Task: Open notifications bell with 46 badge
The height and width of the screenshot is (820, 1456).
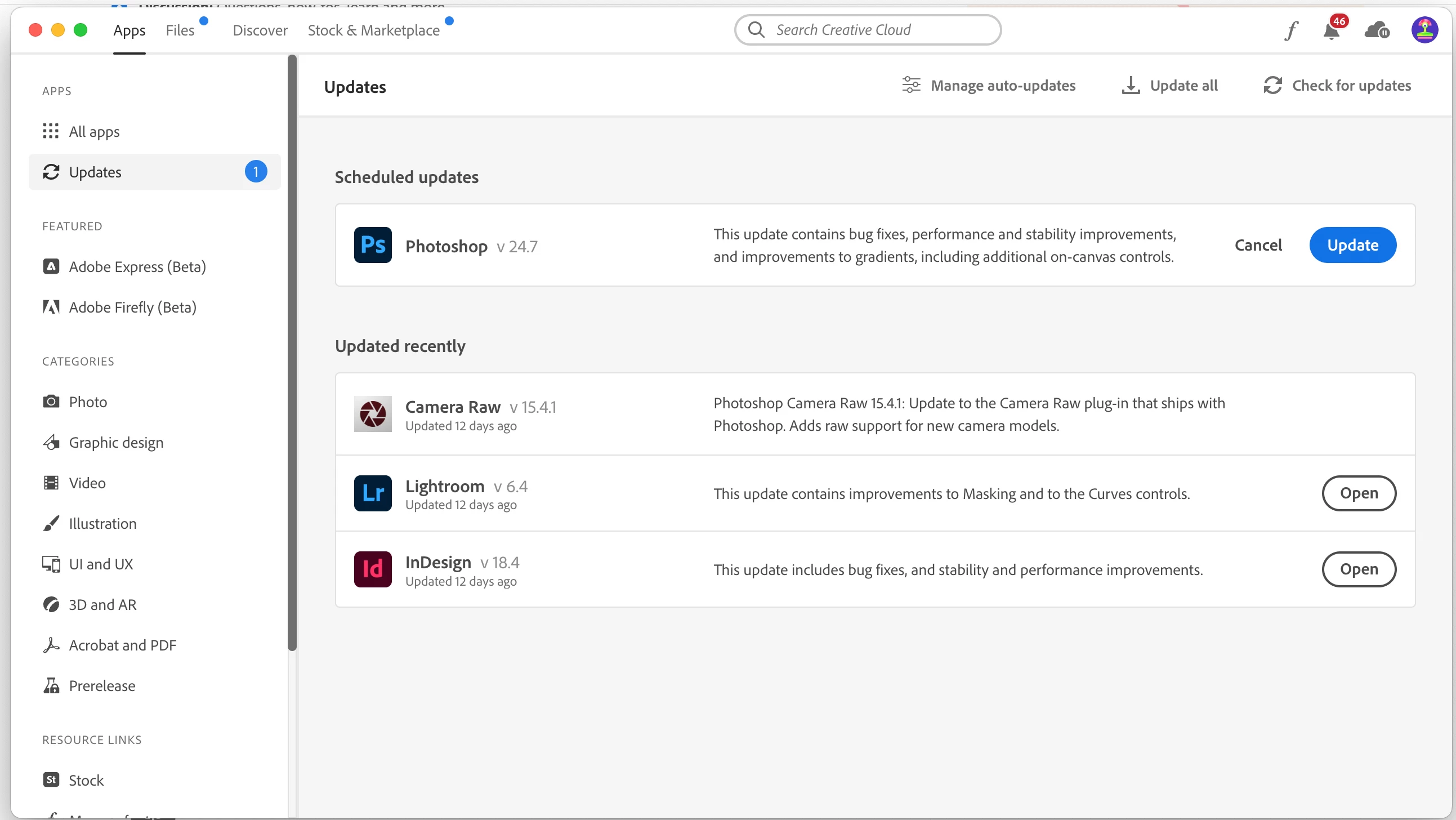Action: tap(1332, 30)
